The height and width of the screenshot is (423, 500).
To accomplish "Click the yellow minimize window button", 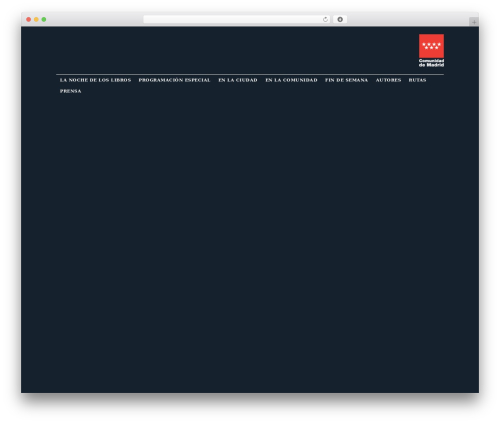I will 36,19.
